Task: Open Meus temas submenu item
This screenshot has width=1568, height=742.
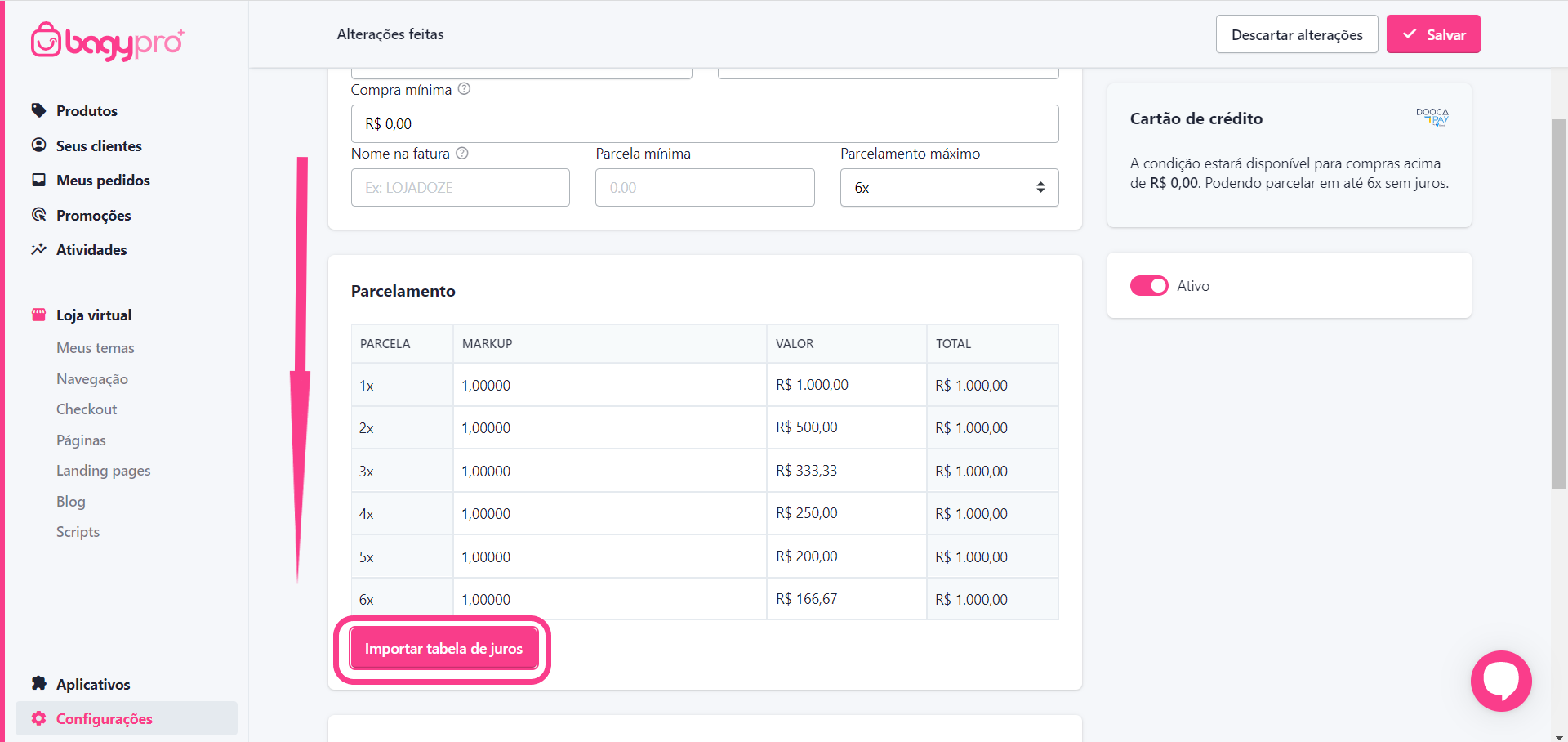Action: coord(96,348)
